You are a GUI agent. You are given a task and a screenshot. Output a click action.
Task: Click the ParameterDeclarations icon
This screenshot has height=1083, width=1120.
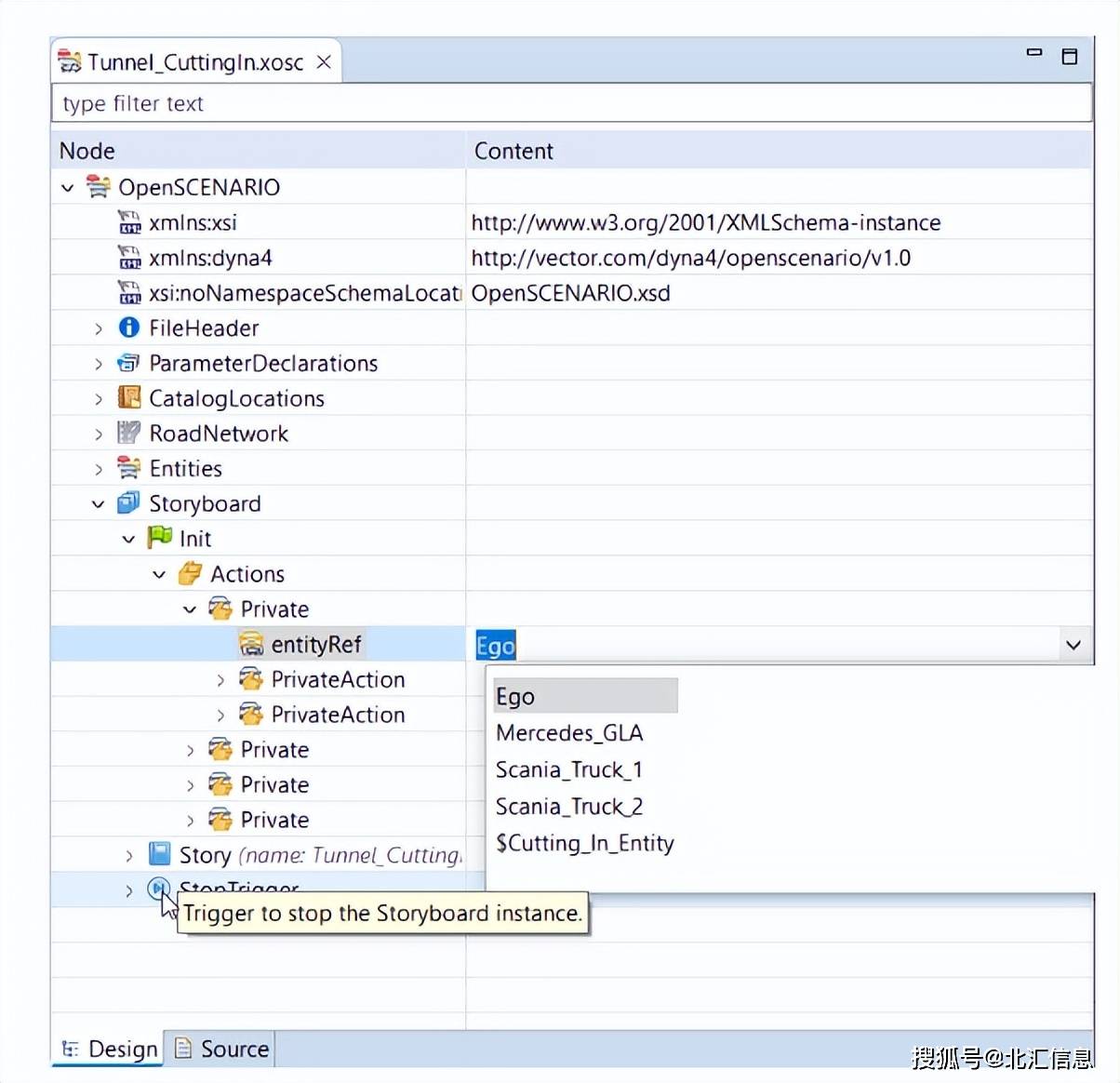pos(128,363)
